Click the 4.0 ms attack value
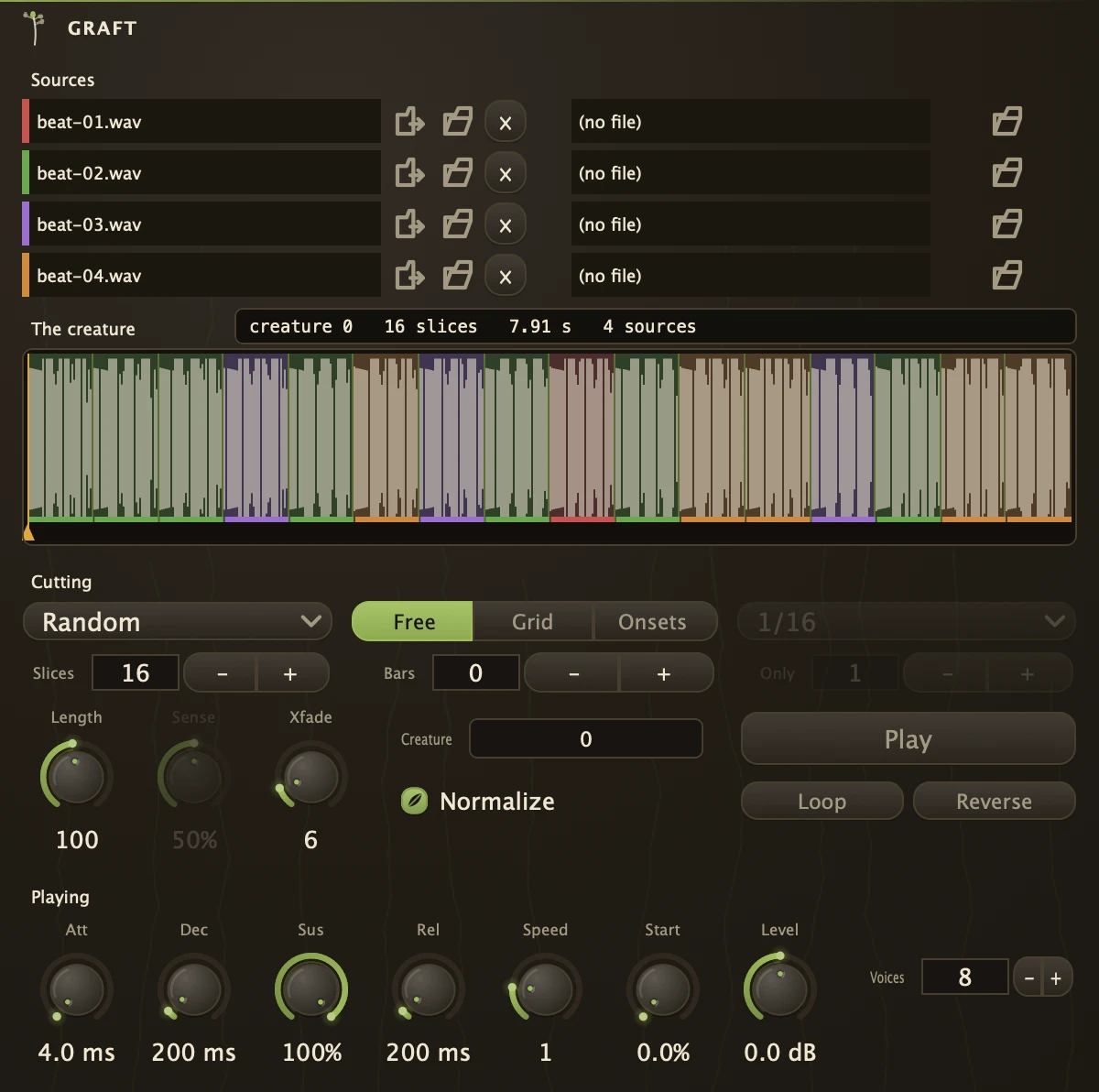Viewport: 1099px width, 1092px height. coord(77,1053)
